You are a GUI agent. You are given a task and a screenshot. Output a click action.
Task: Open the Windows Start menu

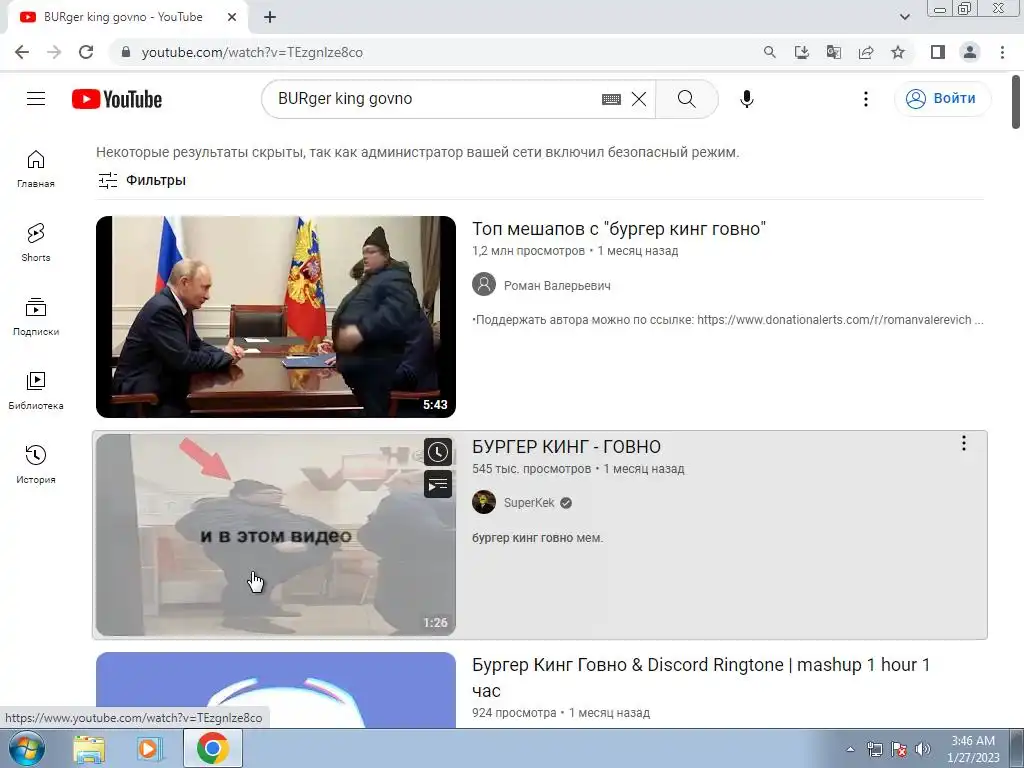tap(26, 748)
